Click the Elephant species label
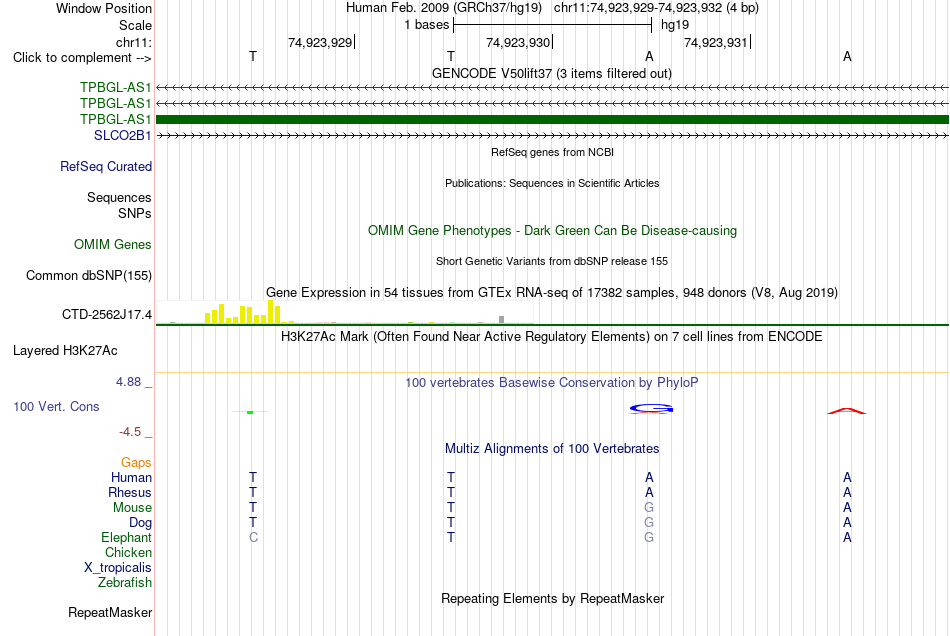 [x=127, y=537]
